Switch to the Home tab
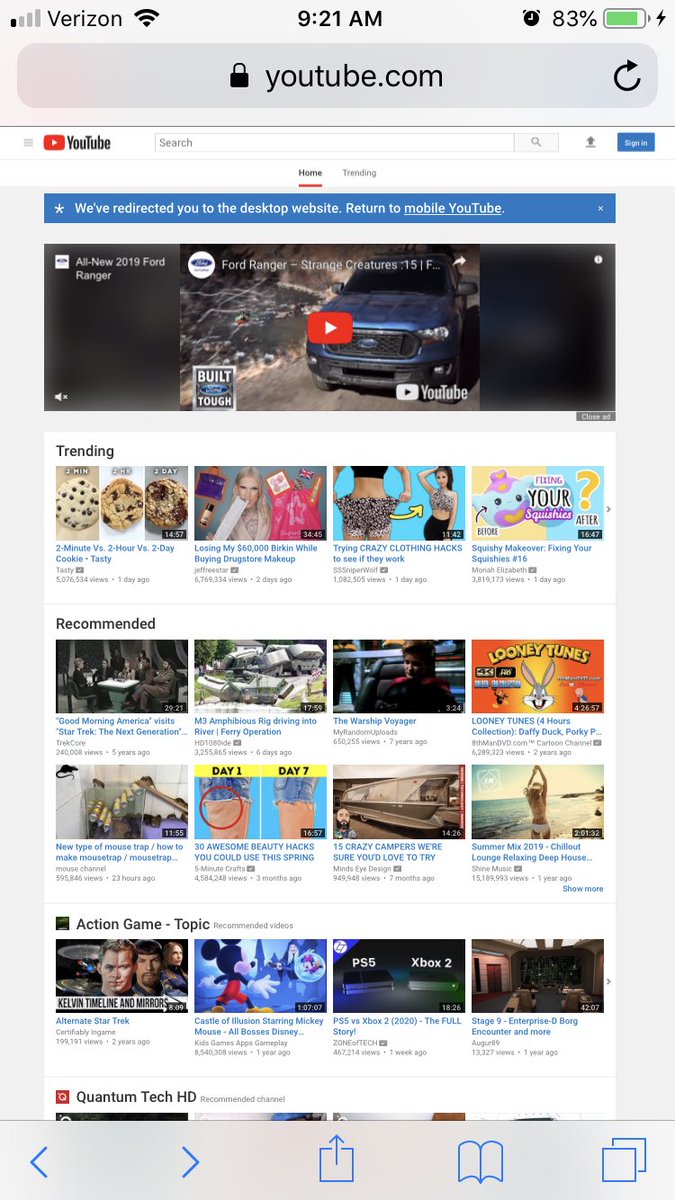 coord(310,173)
